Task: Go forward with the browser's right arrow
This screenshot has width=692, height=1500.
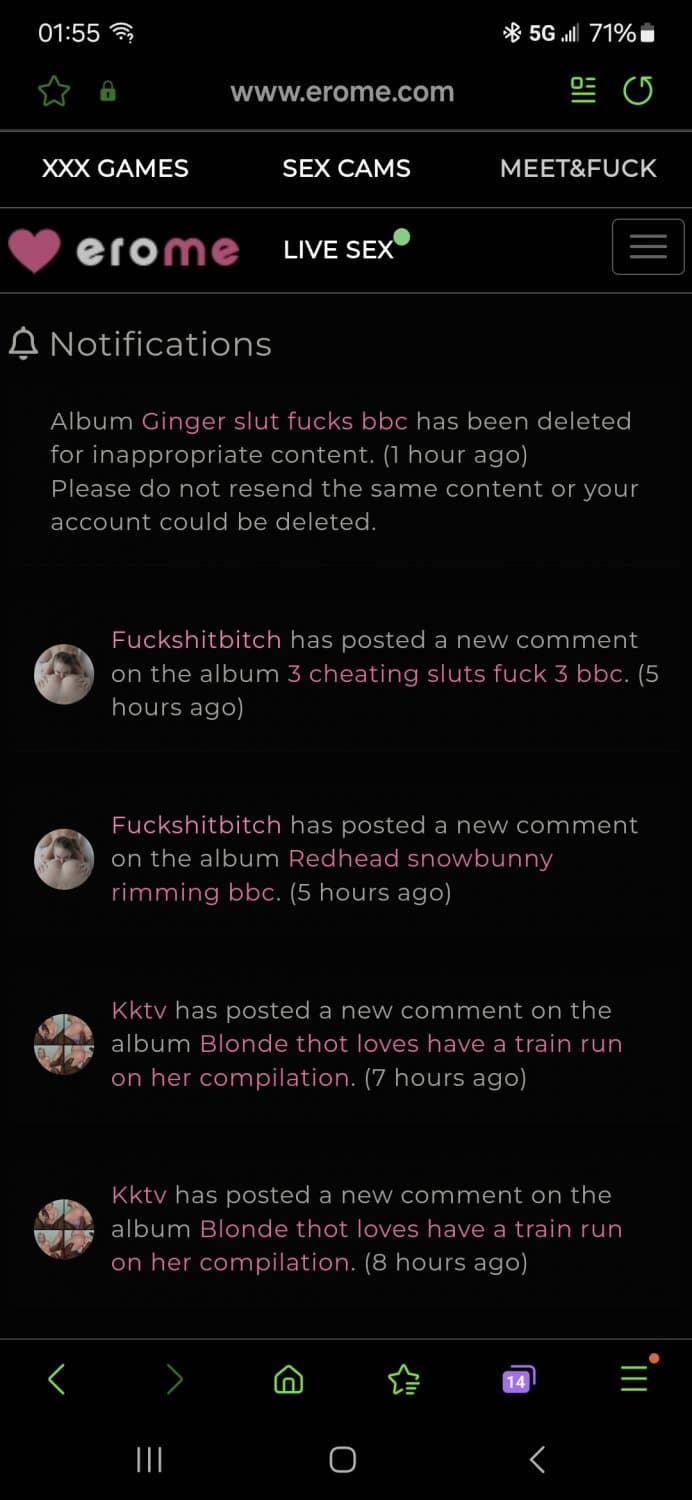Action: [x=174, y=1380]
